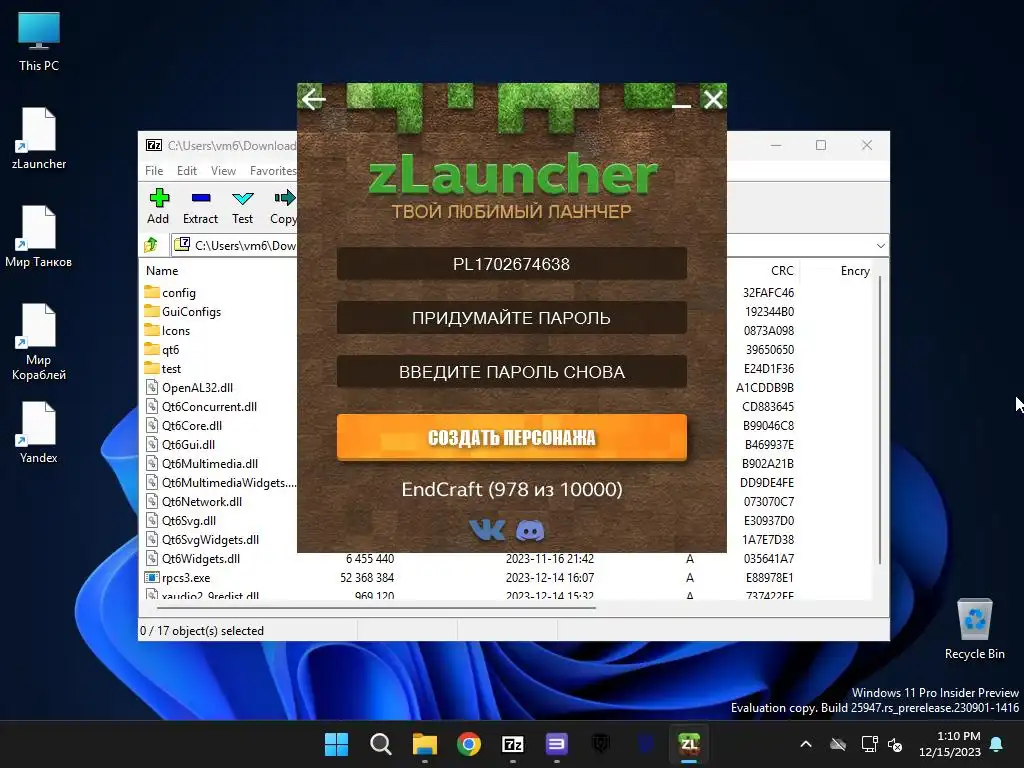Sort by the Encry column header
The width and height of the screenshot is (1024, 768).
tap(855, 270)
